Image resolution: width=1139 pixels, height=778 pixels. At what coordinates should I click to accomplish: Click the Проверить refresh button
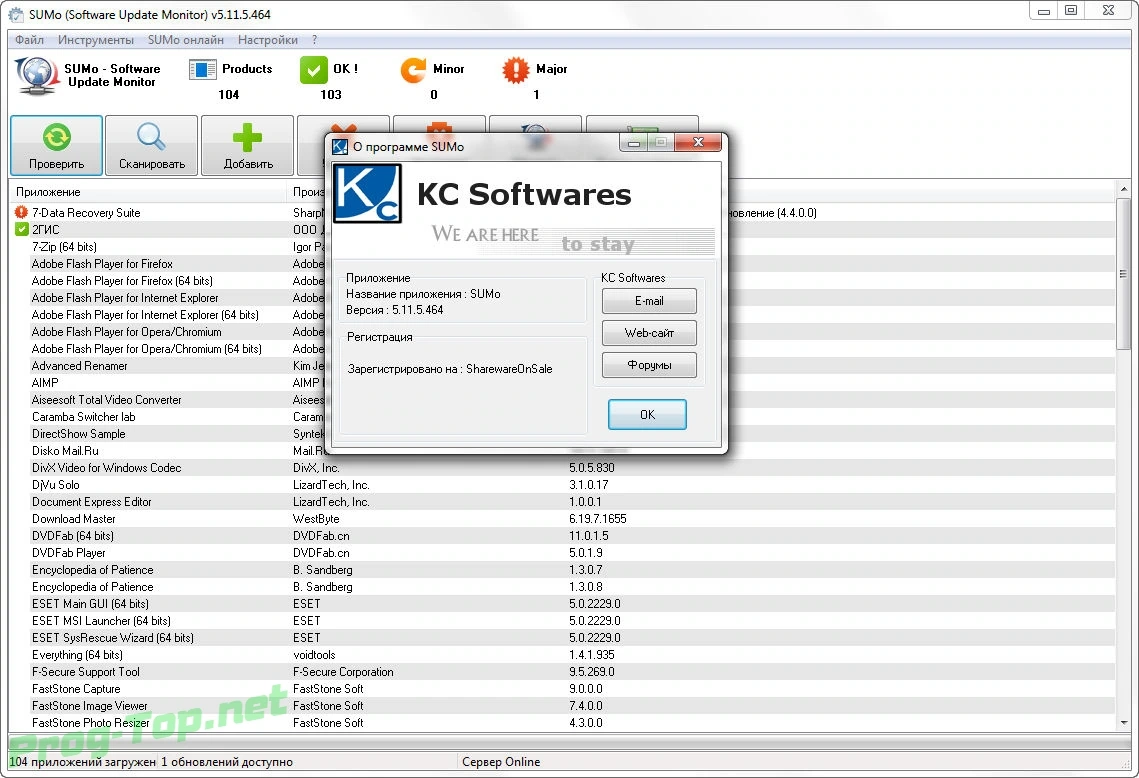(56, 145)
